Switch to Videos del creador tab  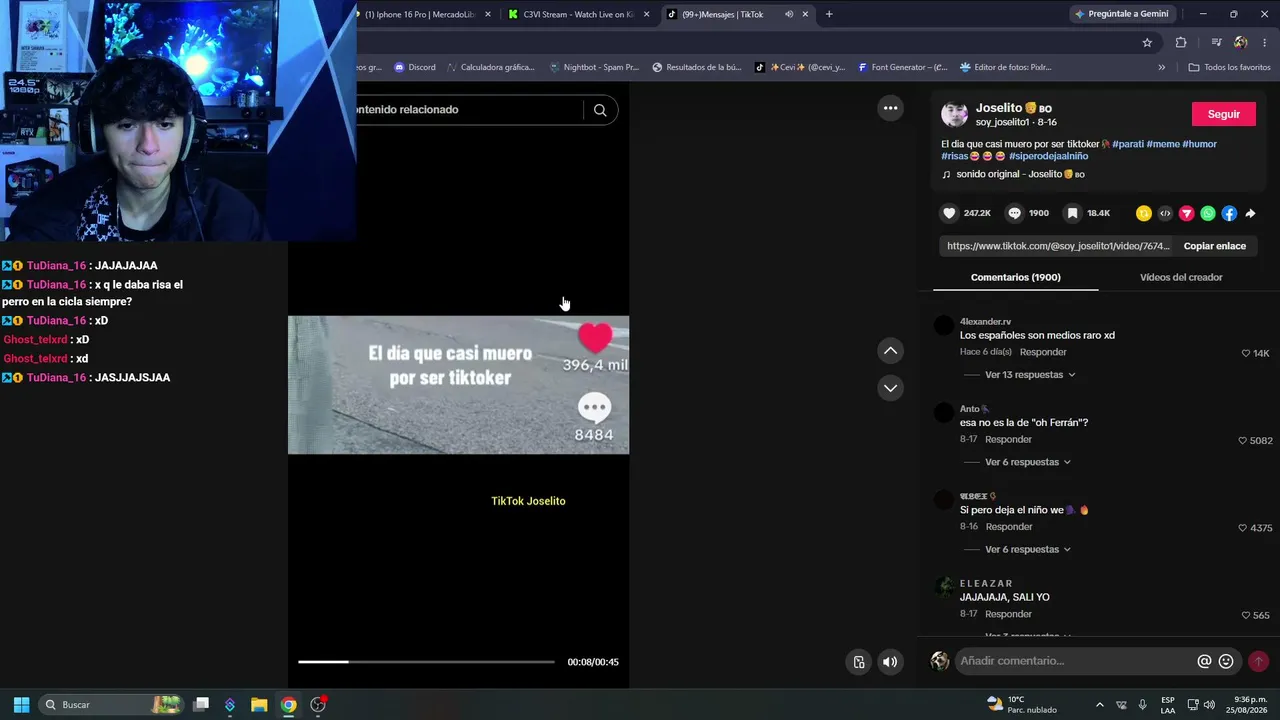pos(1181,277)
